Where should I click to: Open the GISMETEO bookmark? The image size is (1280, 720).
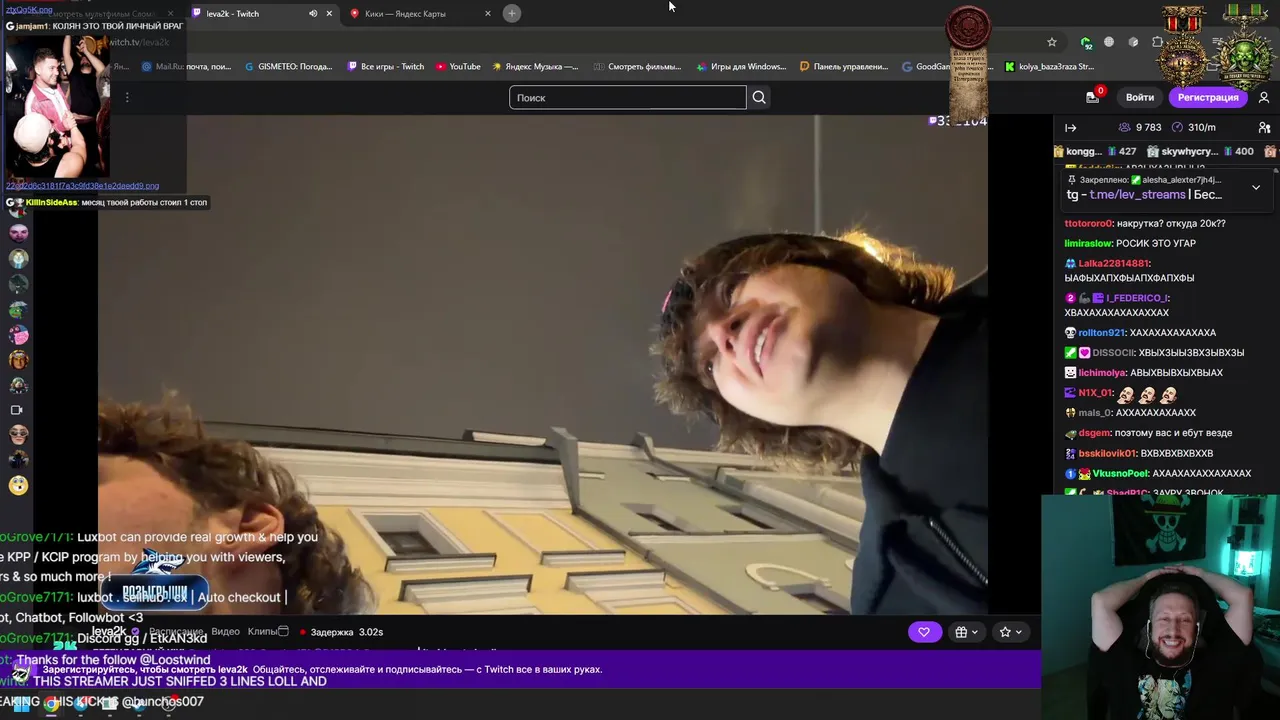pos(288,67)
